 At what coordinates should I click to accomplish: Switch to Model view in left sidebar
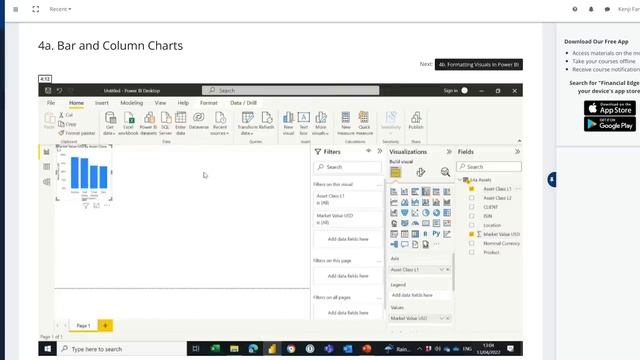47,182
